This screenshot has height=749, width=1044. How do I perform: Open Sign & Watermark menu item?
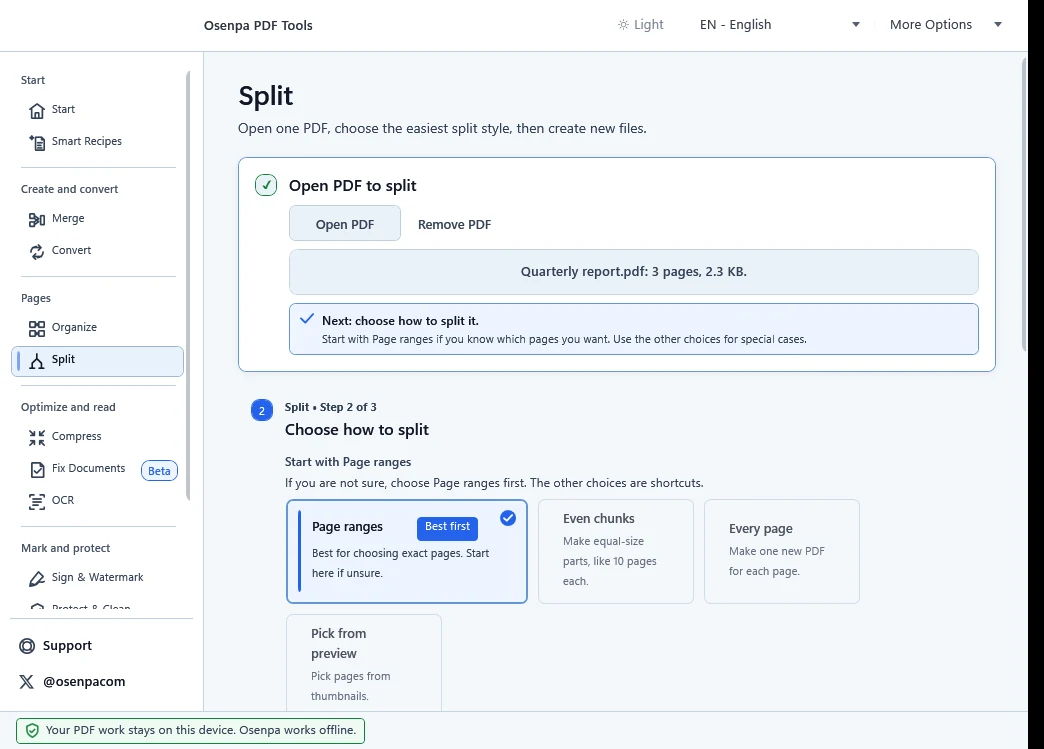click(x=97, y=578)
